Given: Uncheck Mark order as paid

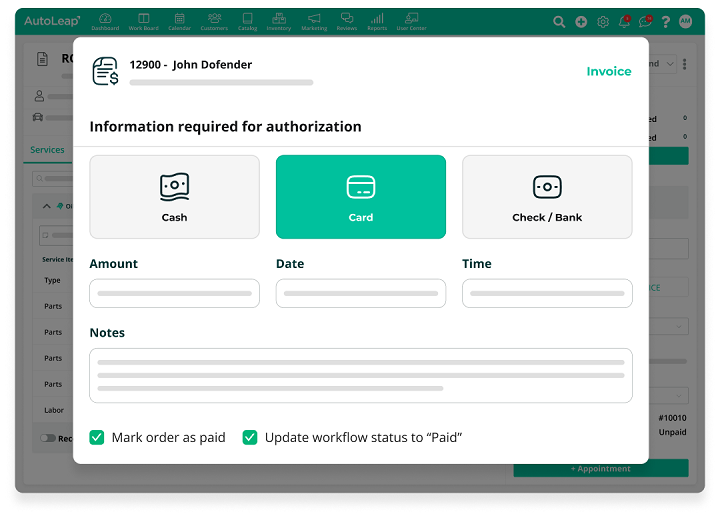Looking at the screenshot, I should 97,437.
